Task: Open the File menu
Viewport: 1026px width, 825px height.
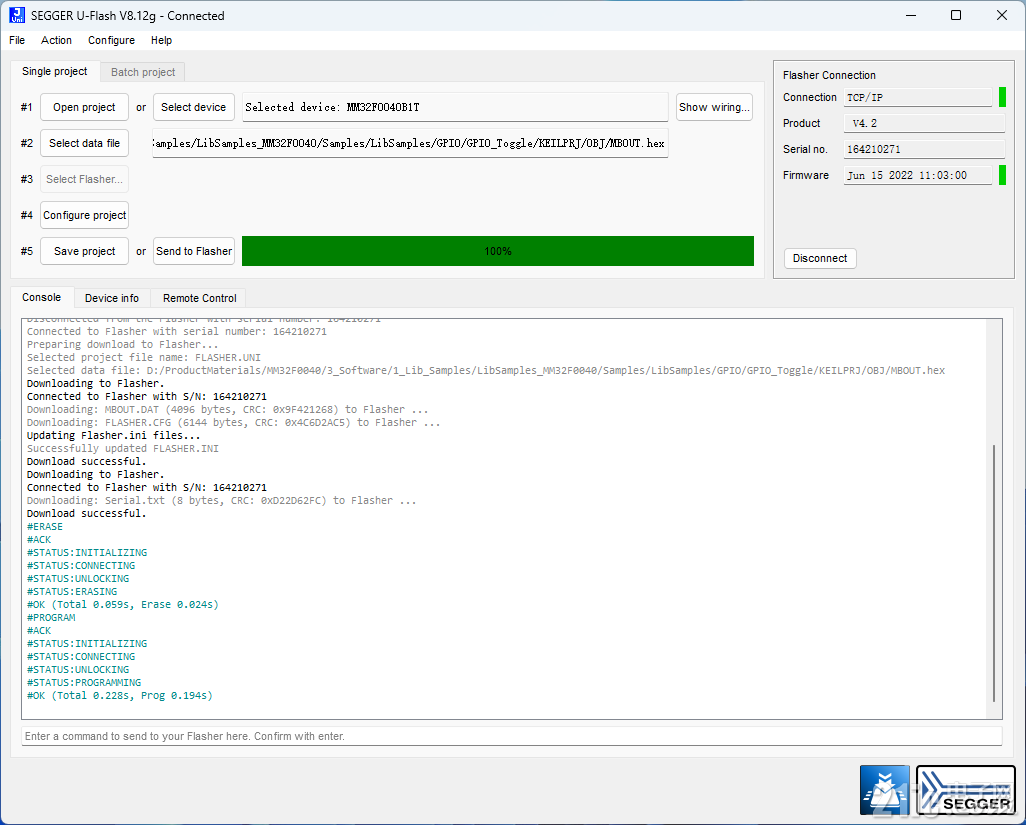Action: 17,41
